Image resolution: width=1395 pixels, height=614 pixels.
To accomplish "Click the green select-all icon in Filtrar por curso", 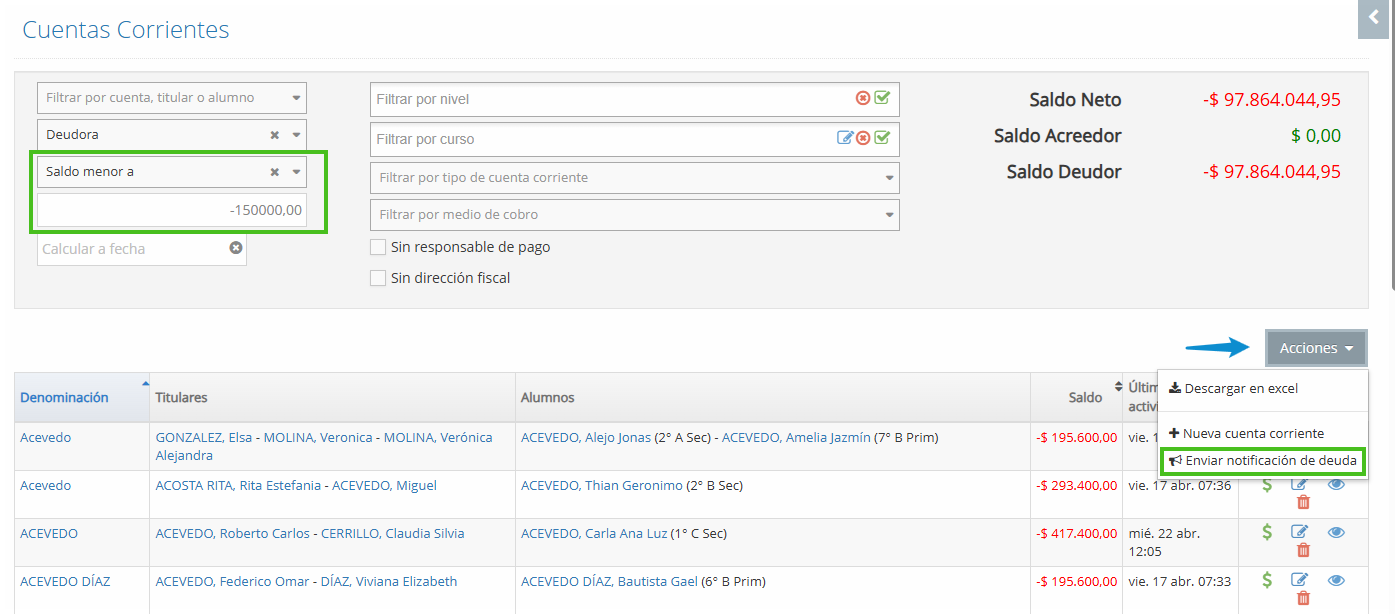I will (882, 138).
